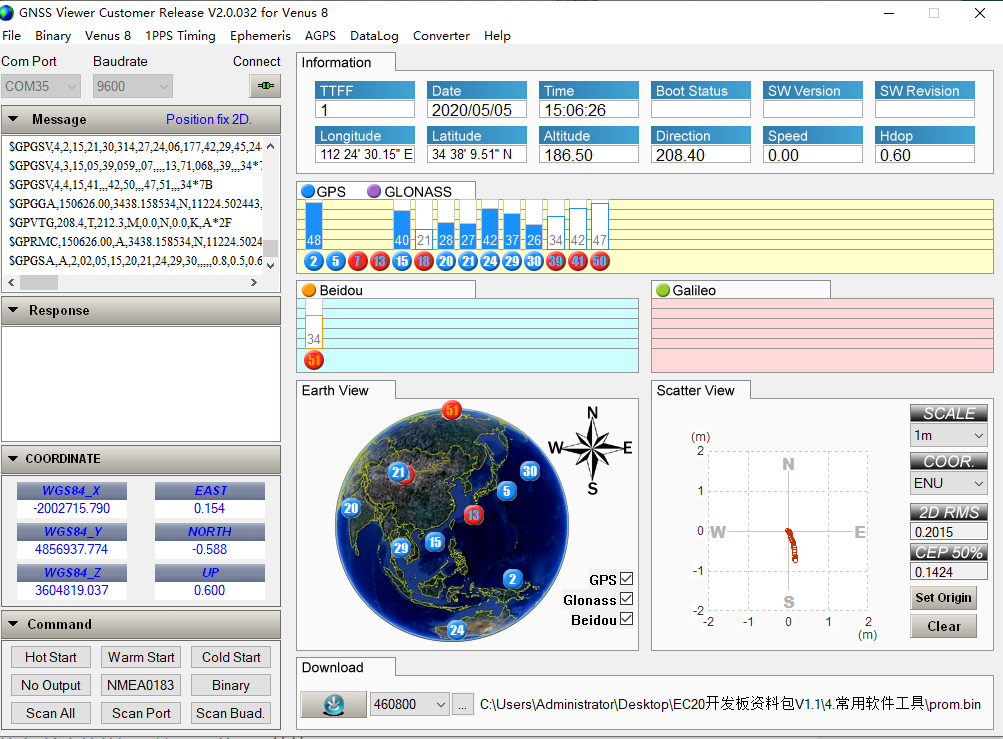Open the Baudrate 9600 dropdown
The height and width of the screenshot is (739, 1003).
(x=133, y=86)
